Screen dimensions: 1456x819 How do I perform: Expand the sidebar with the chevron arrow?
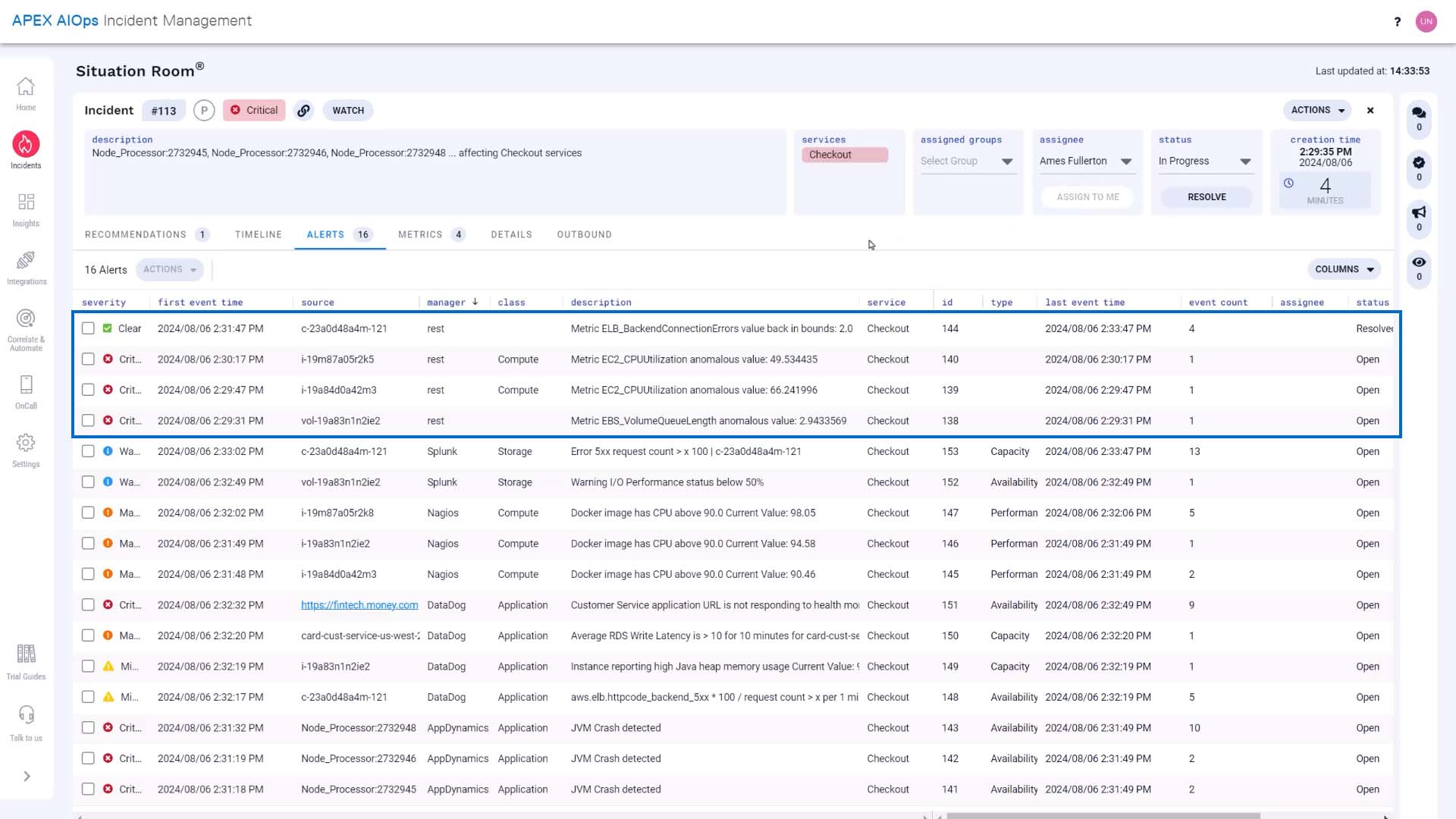tap(27, 776)
